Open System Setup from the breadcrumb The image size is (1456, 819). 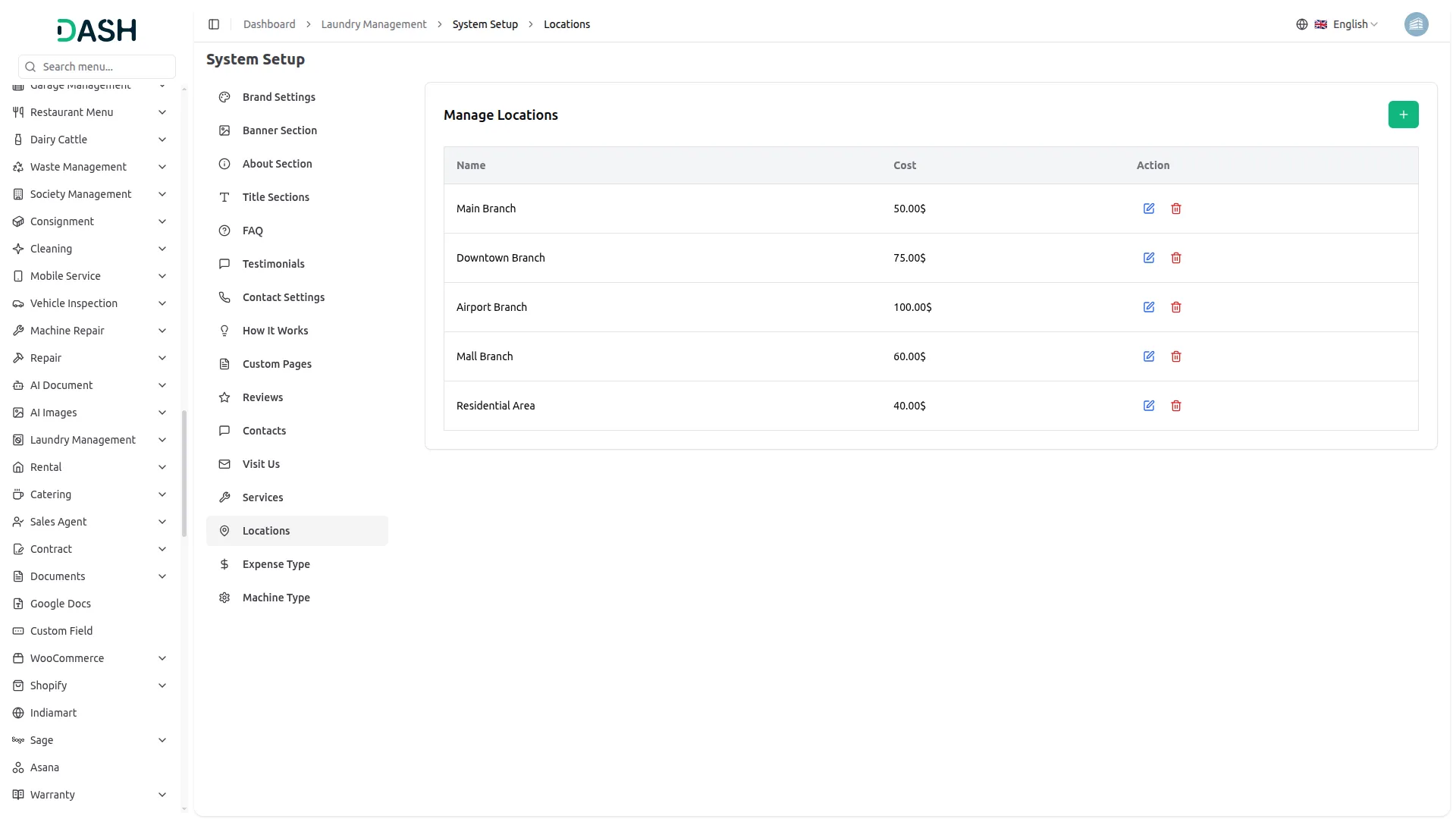[x=485, y=24]
